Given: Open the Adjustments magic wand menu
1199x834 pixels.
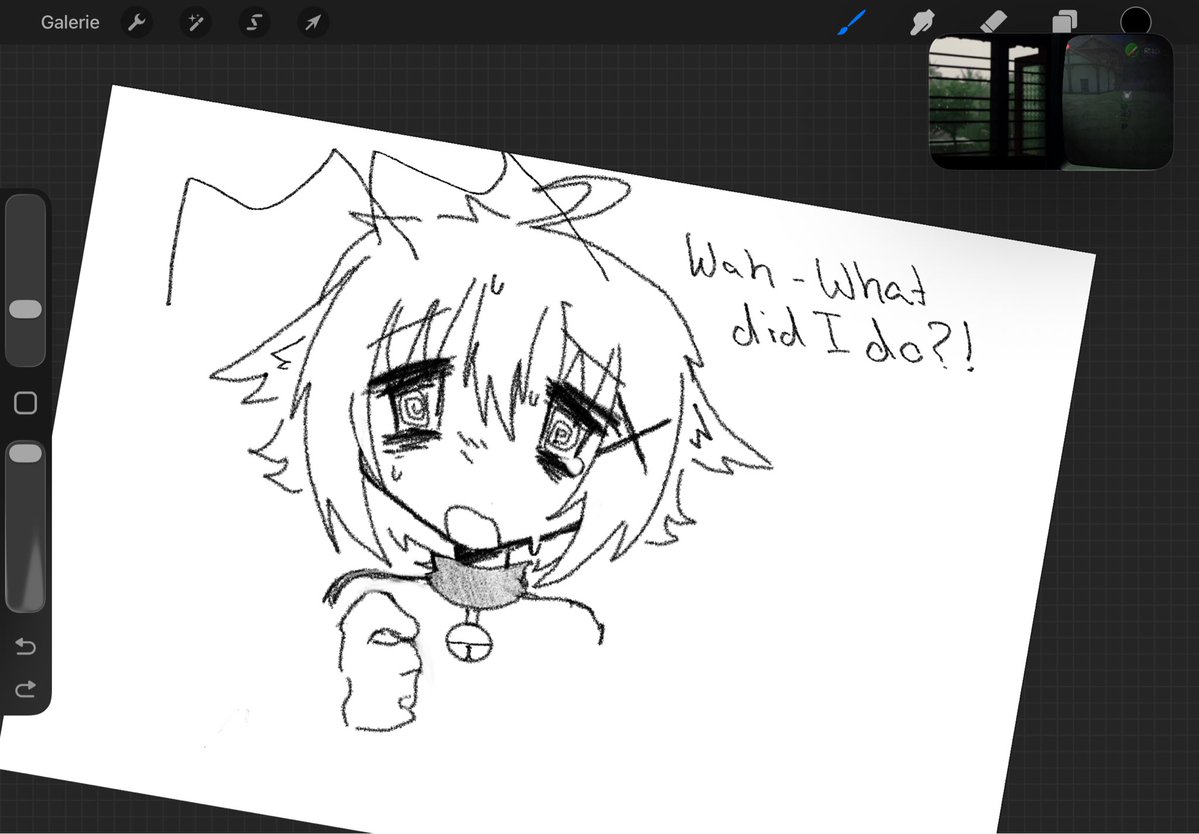Looking at the screenshot, I should pyautogui.click(x=196, y=22).
